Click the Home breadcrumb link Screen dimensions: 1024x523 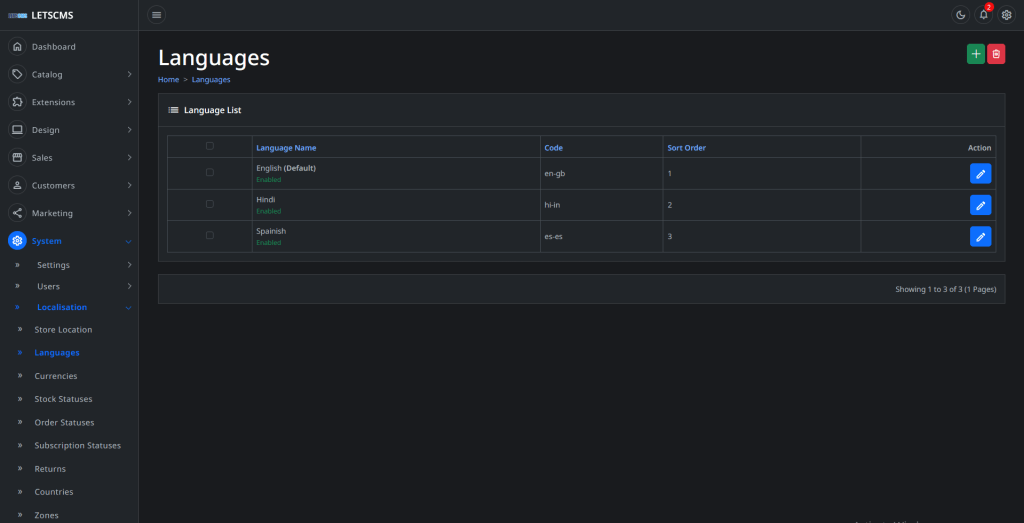click(168, 79)
